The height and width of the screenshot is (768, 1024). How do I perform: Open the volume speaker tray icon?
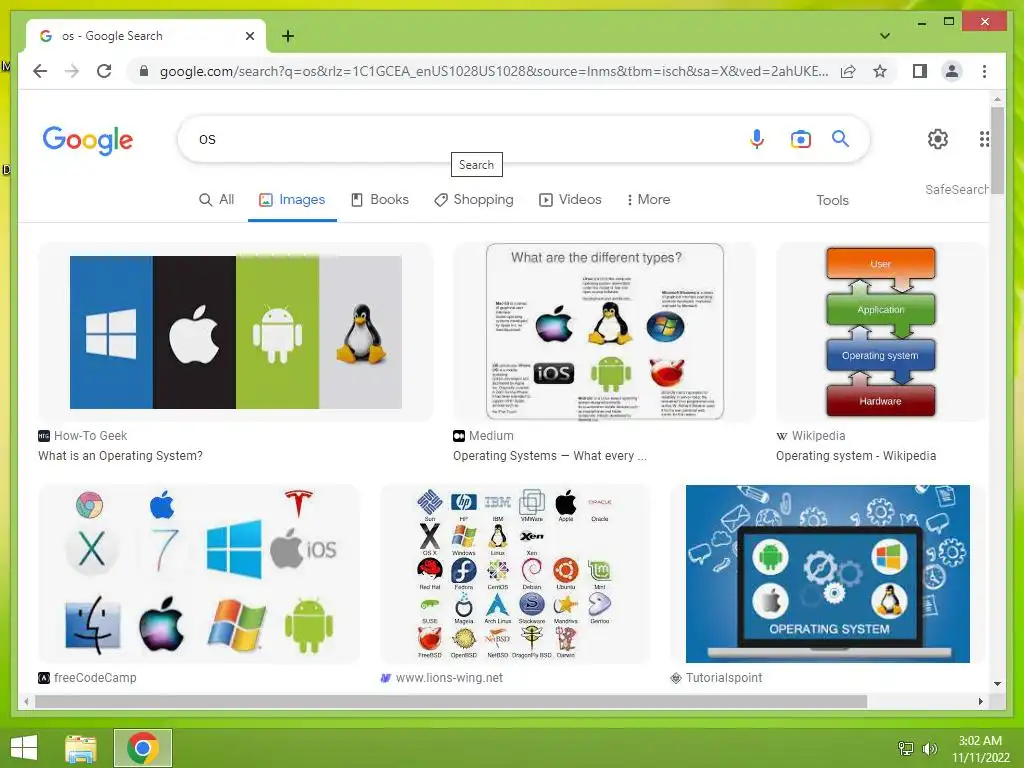click(929, 749)
